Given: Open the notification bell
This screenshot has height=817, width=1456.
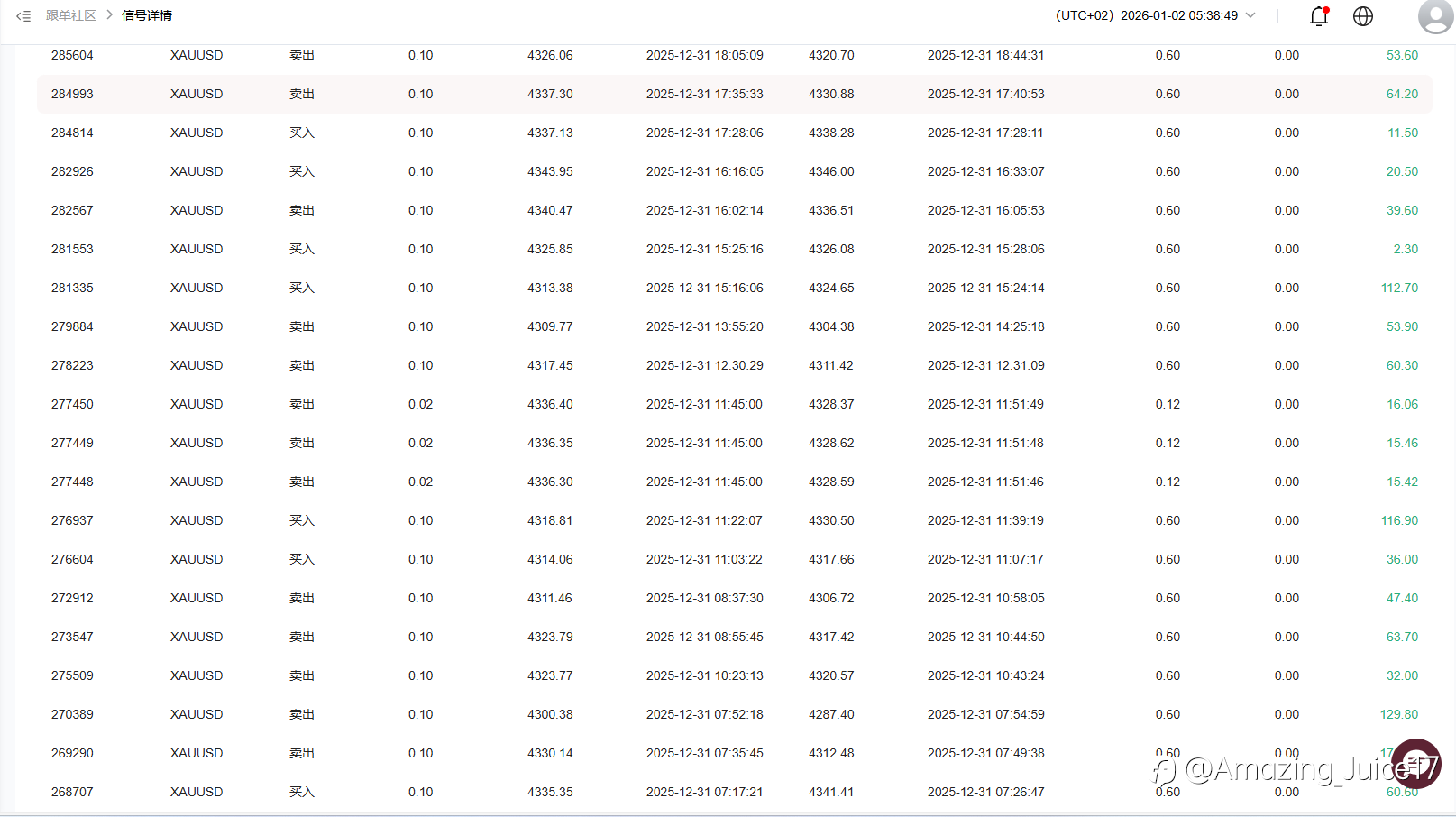Looking at the screenshot, I should click(x=1319, y=16).
